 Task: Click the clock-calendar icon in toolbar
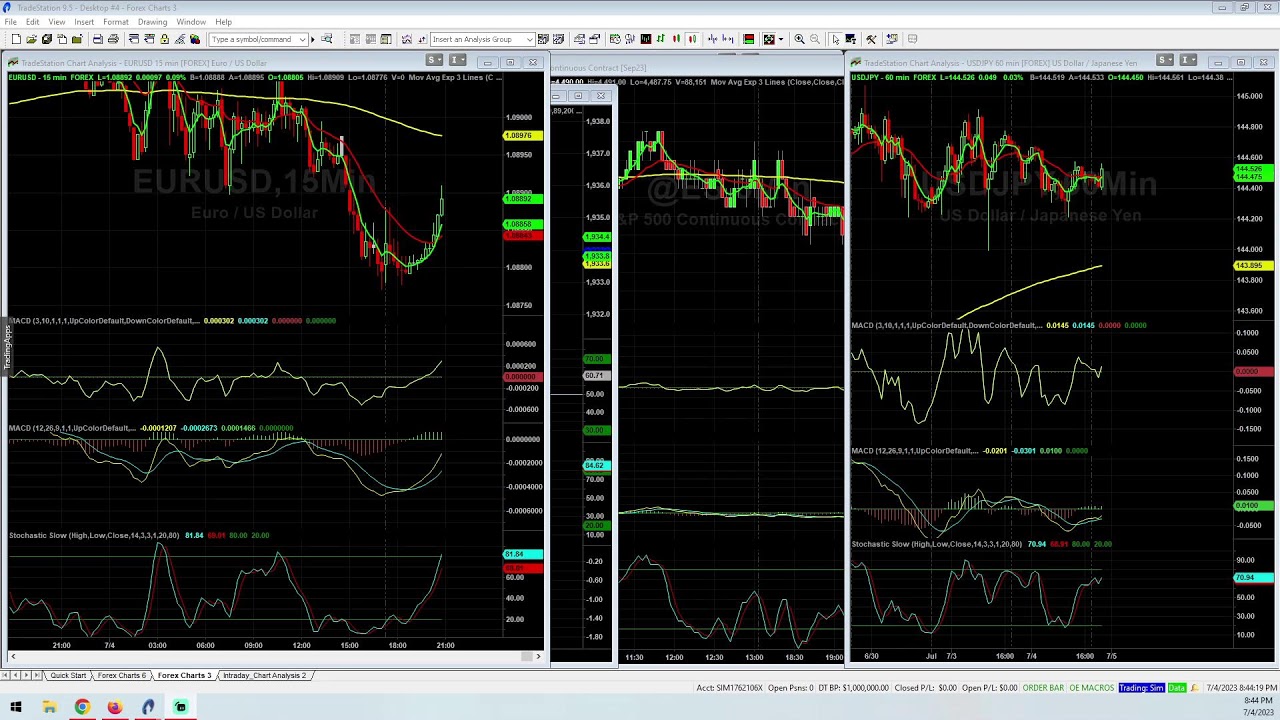(615, 39)
